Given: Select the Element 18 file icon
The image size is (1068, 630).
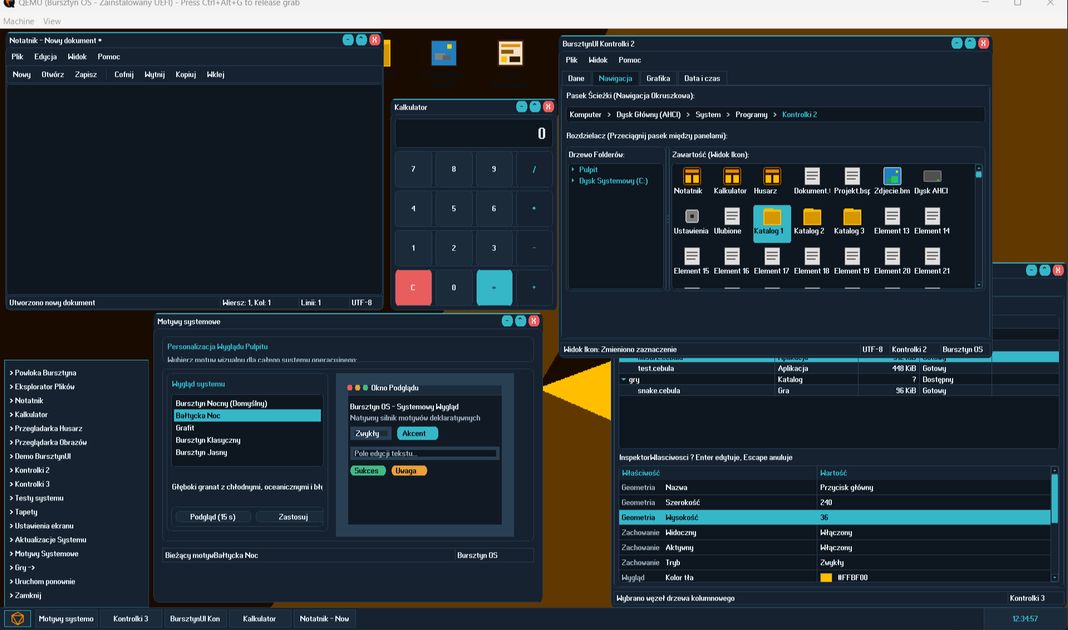Looking at the screenshot, I should point(811,262).
